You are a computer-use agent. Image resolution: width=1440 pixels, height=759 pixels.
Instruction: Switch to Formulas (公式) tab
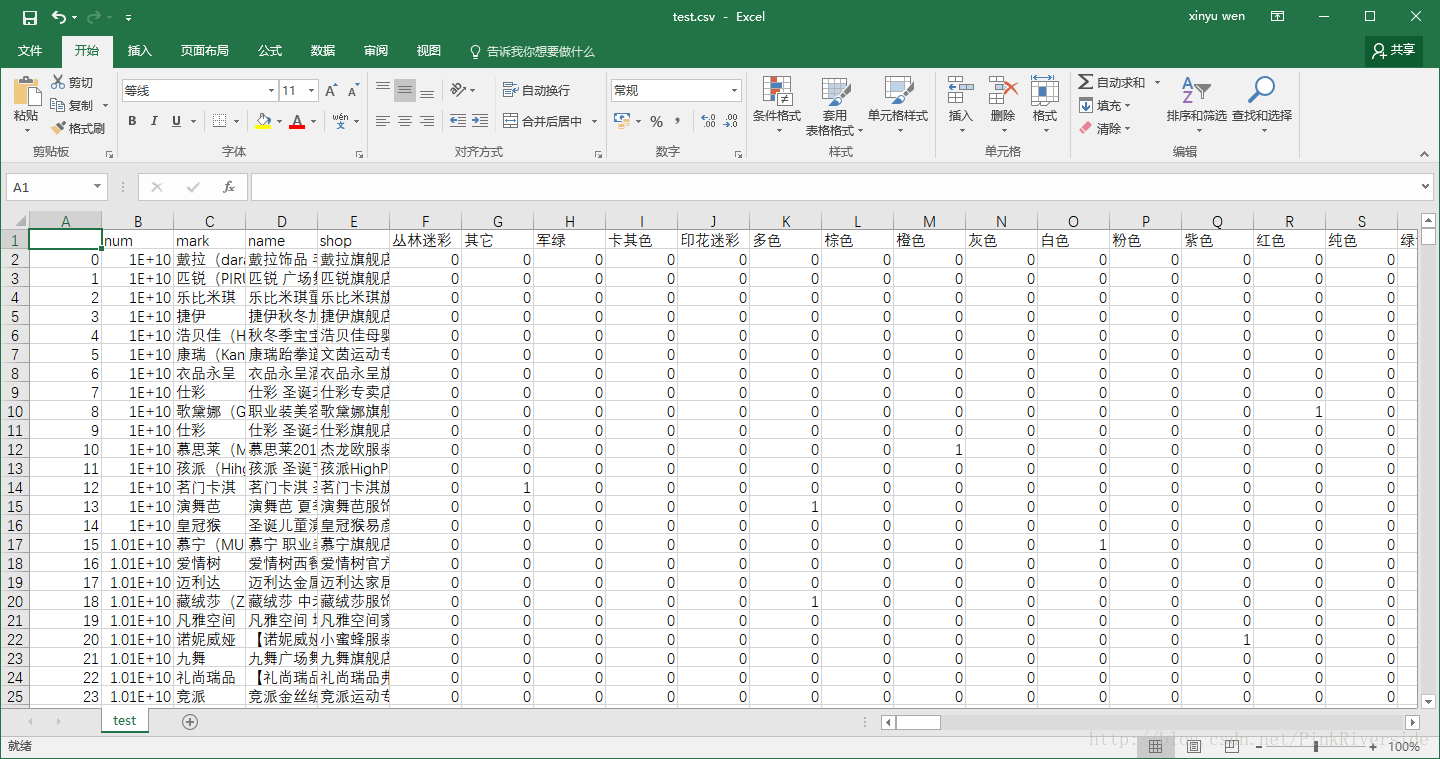pyautogui.click(x=270, y=51)
